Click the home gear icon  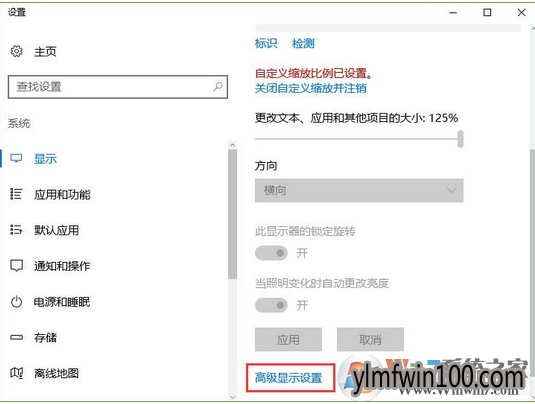coord(16,51)
